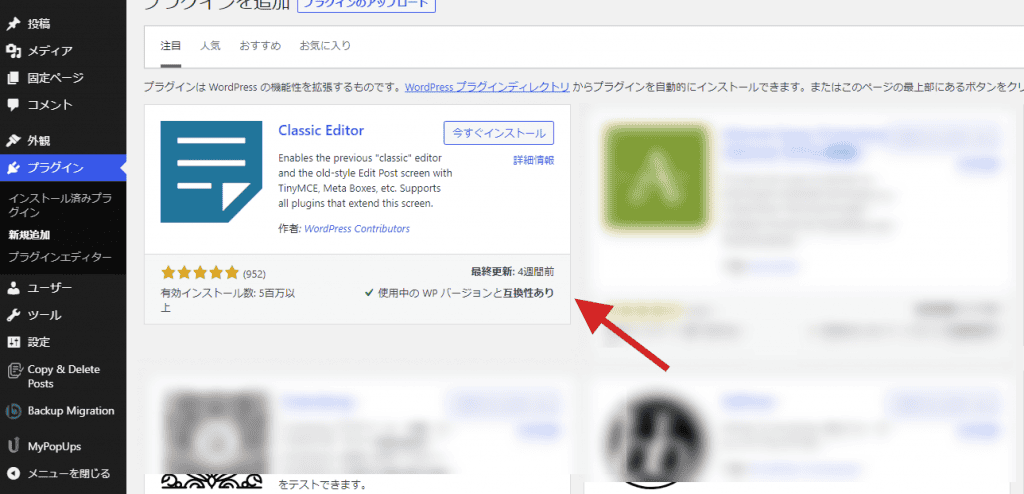Install Classic Editor with 今すぐインストール
This screenshot has height=494, width=1024.
pyautogui.click(x=499, y=133)
